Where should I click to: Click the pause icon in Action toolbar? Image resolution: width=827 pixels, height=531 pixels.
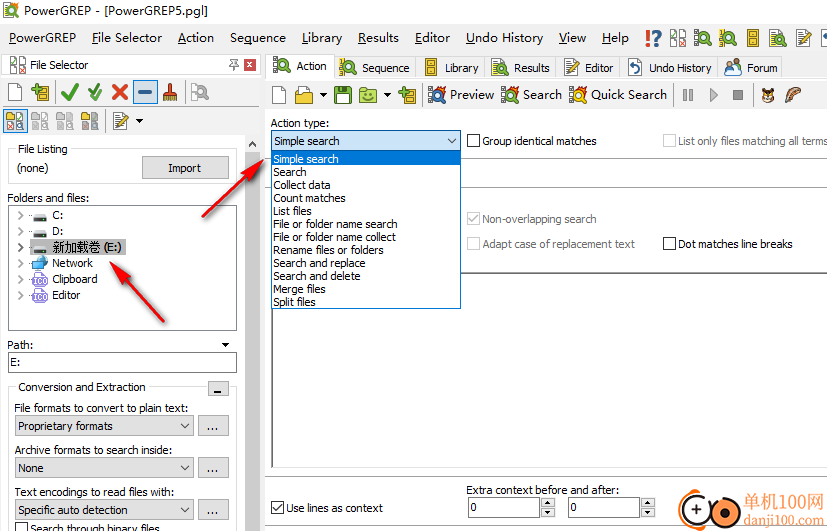[x=688, y=95]
